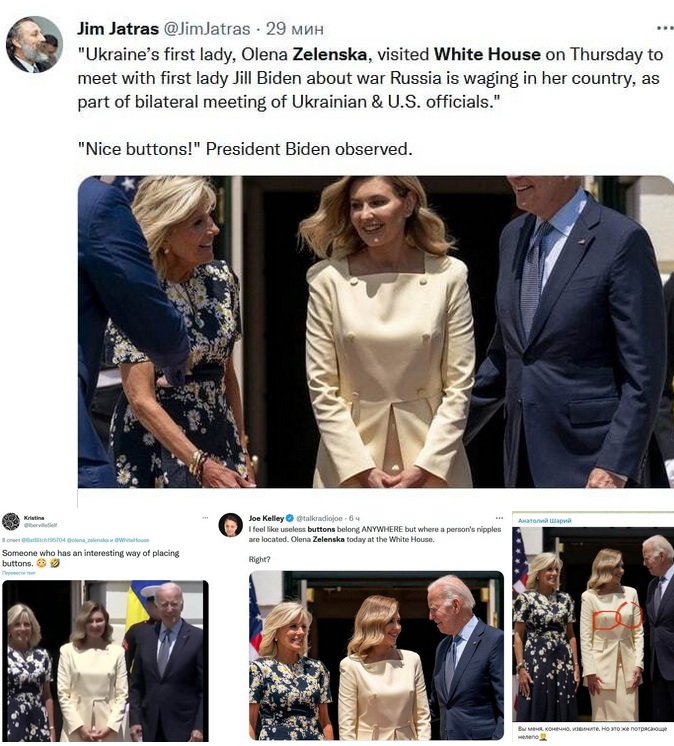674x746 pixels.
Task: Open more options on Jim Jatras tweet
Action: (664, 29)
